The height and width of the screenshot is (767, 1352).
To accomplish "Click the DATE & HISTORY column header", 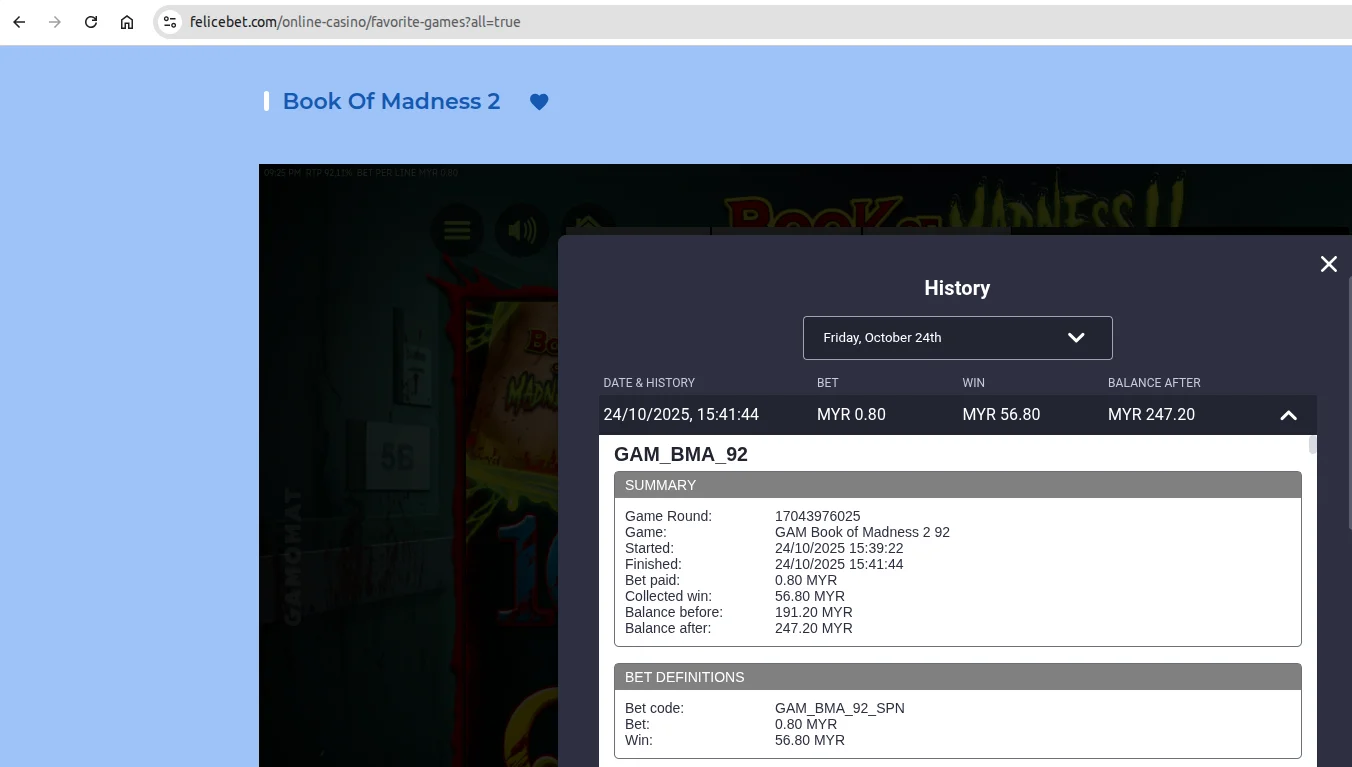I will pos(649,383).
